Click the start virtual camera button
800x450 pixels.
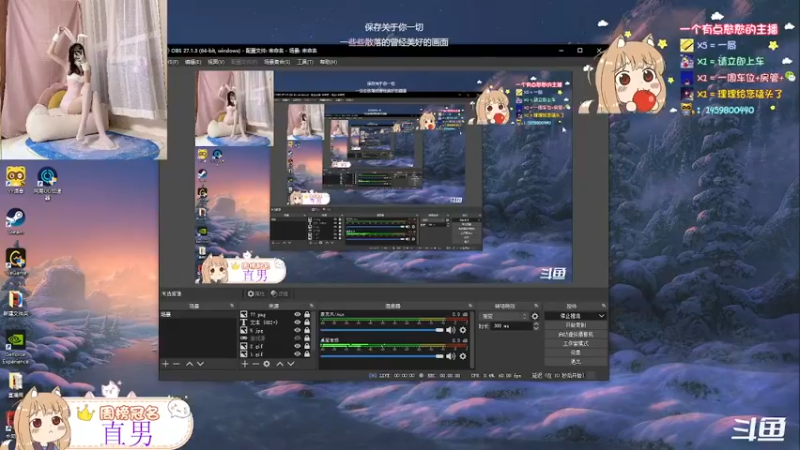tap(576, 334)
